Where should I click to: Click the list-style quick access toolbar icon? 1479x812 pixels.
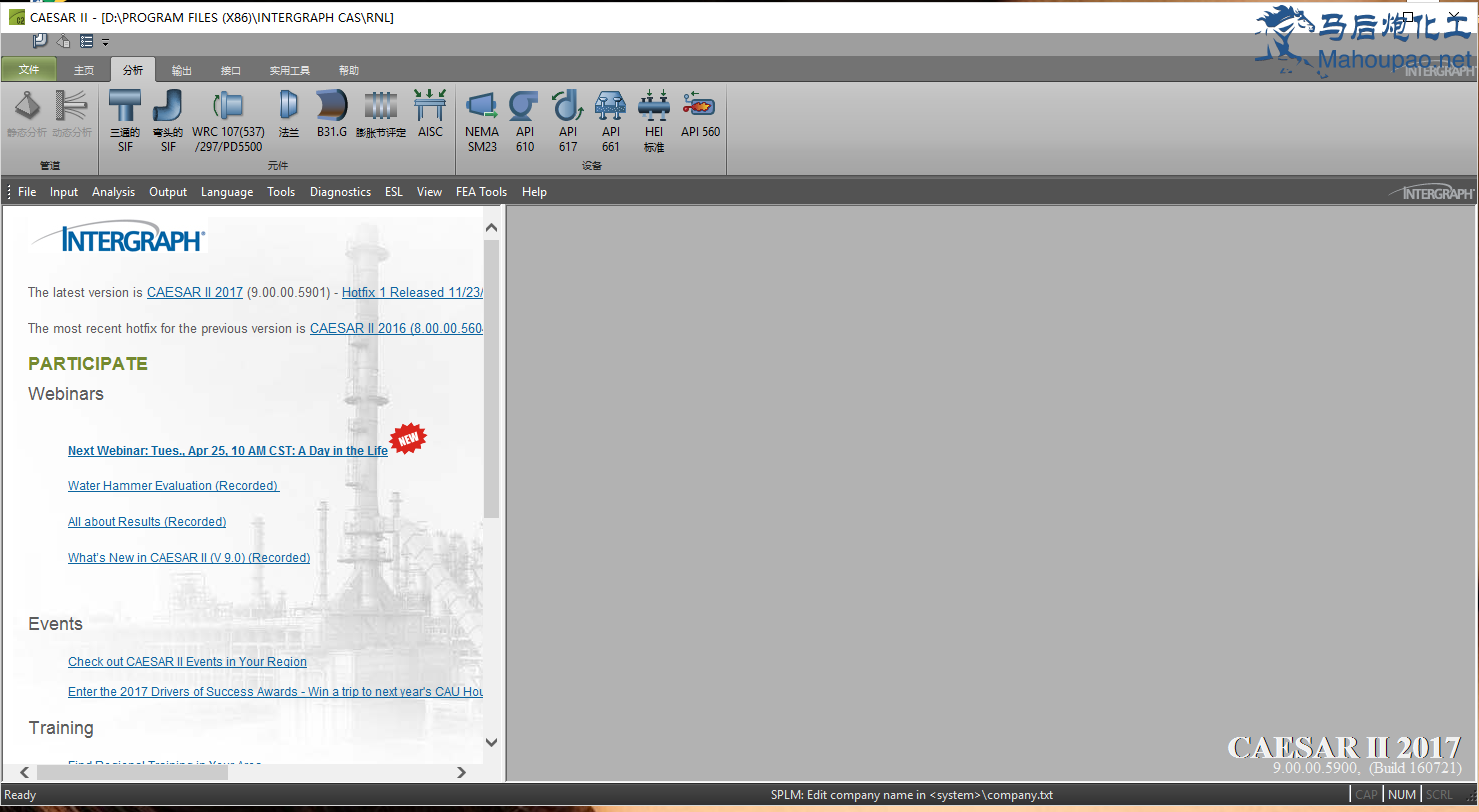[87, 41]
